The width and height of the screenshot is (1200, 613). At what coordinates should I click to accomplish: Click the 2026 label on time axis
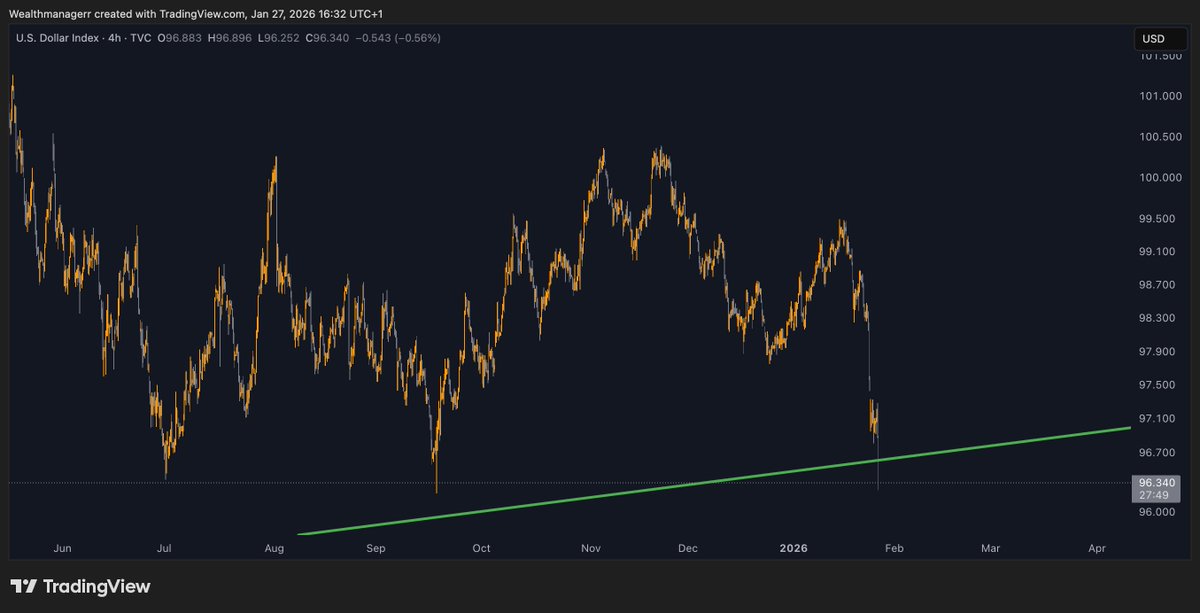click(794, 548)
